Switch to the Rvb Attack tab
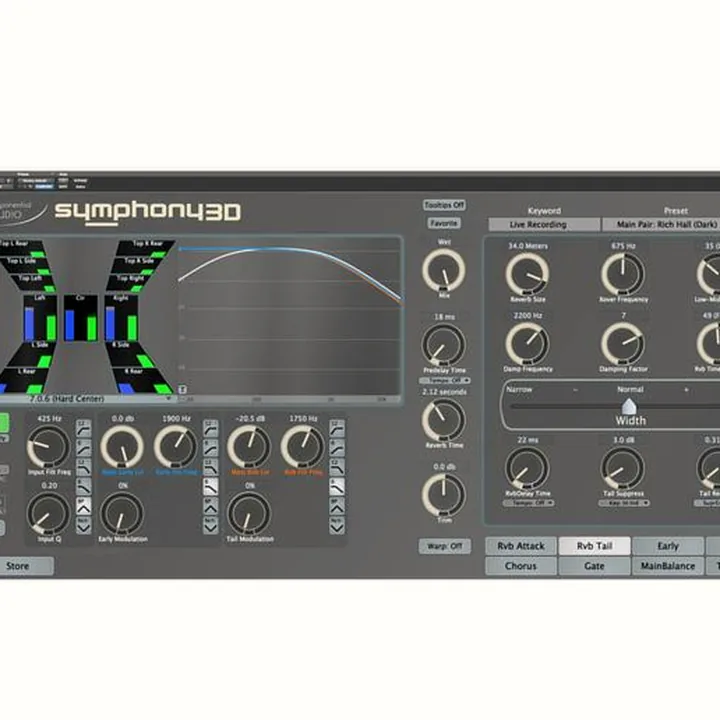 (x=521, y=546)
